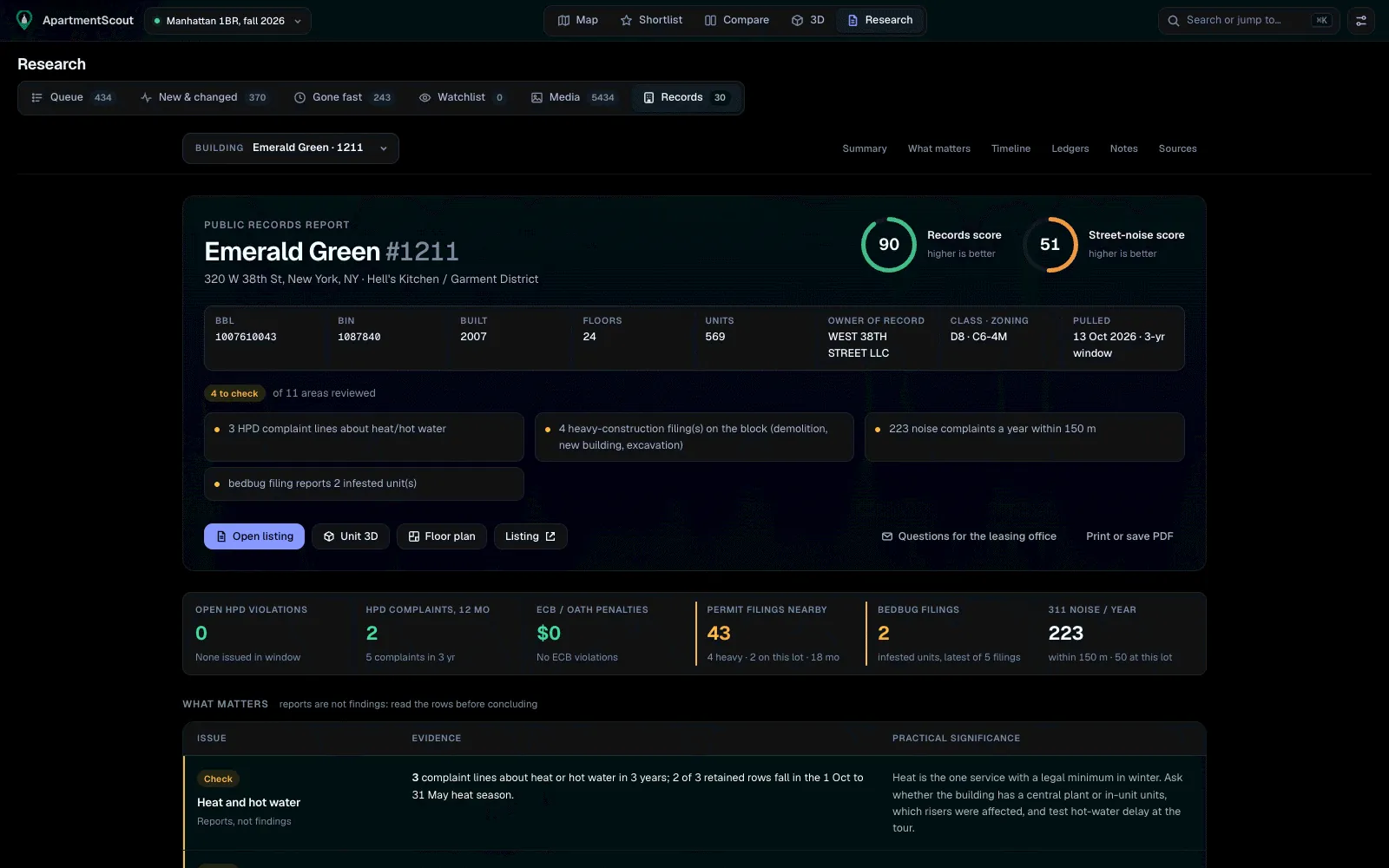Click the Permit filings nearby 43 stat
This screenshot has width=1389, height=868.
778,634
